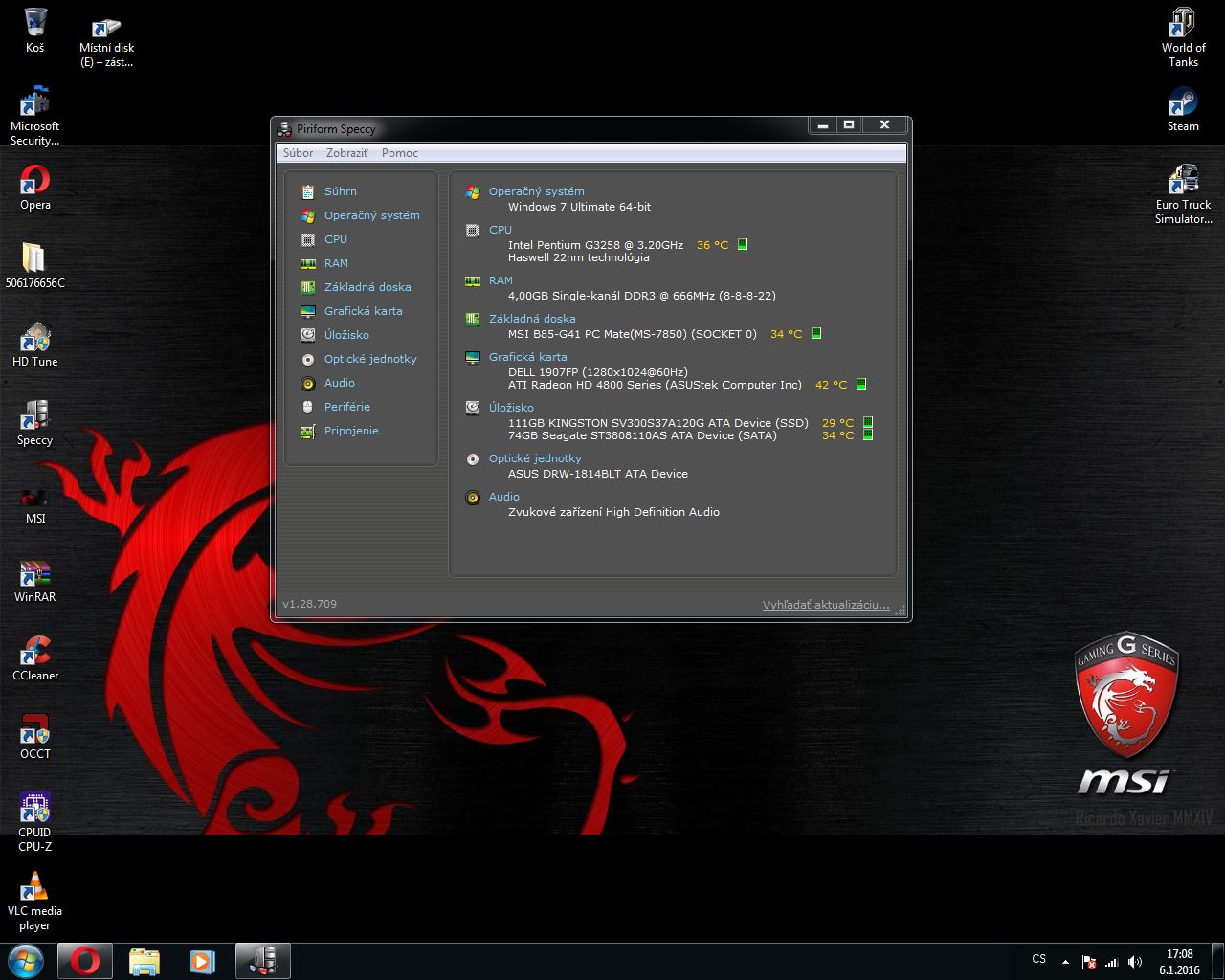This screenshot has height=980, width=1225.
Task: Click the Action Center flag tray icon
Action: pos(1089,962)
